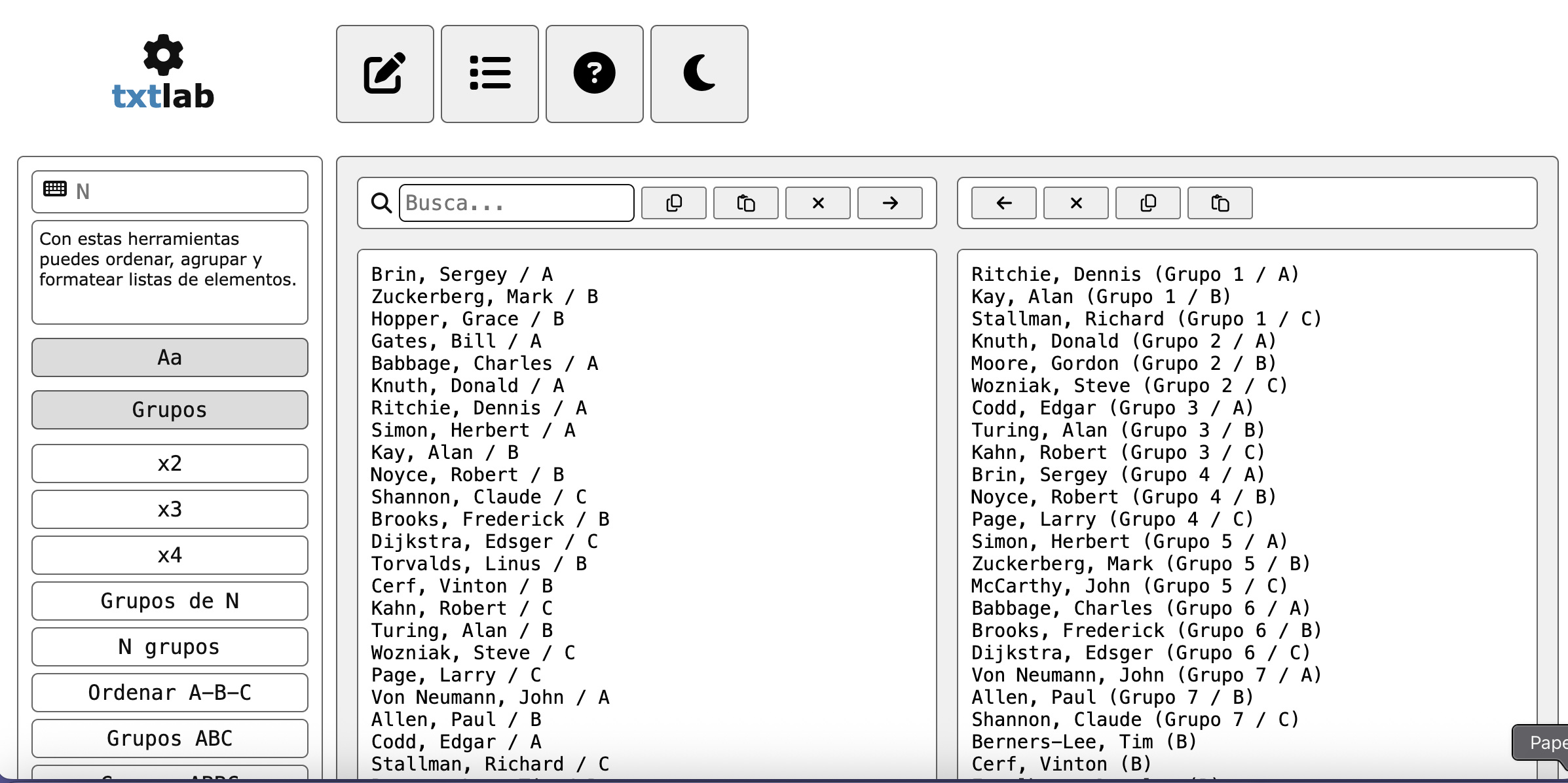Click the edit pencil toolbar button
The width and height of the screenshot is (1568, 783).
(x=385, y=74)
